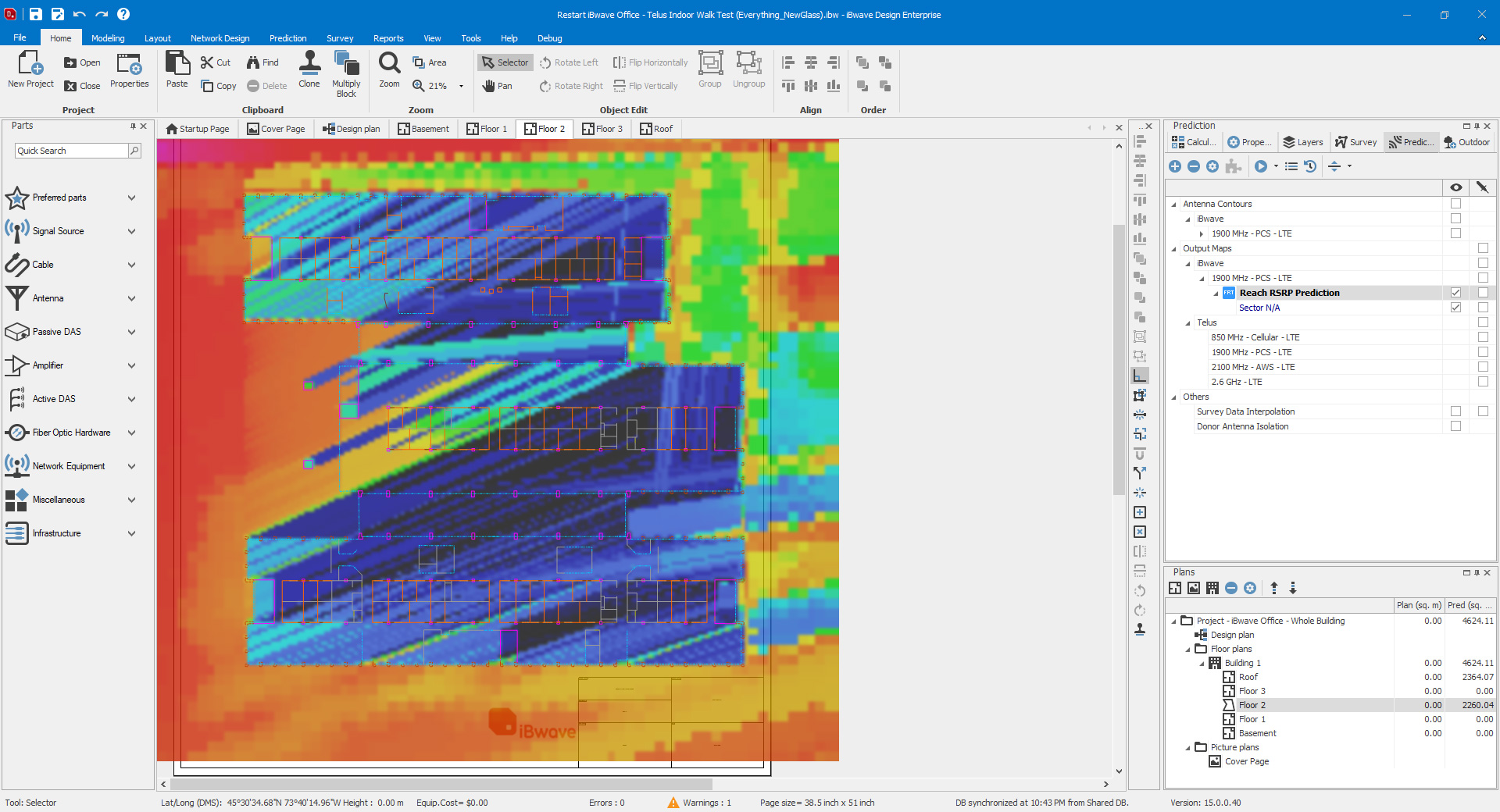
Task: Uncheck Reach RSRP Prediction visibility checkbox
Action: 1455,293
